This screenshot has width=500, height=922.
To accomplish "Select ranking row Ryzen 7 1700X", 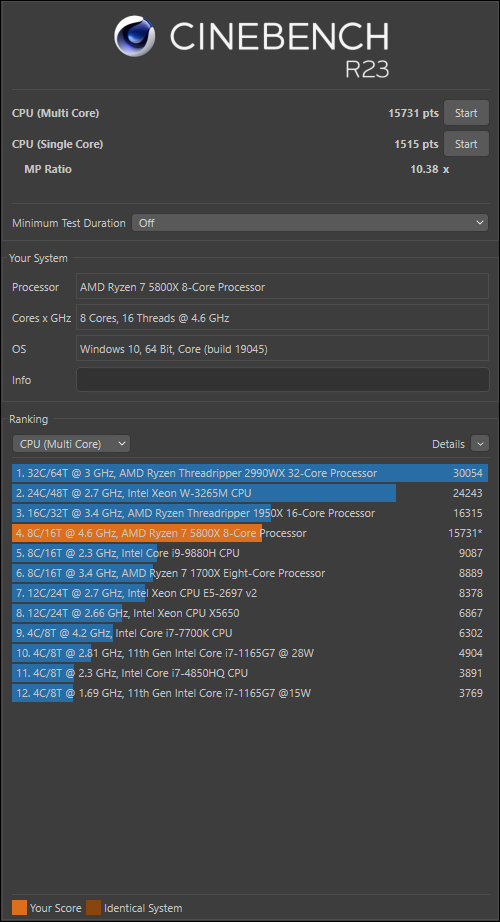I will [x=250, y=573].
